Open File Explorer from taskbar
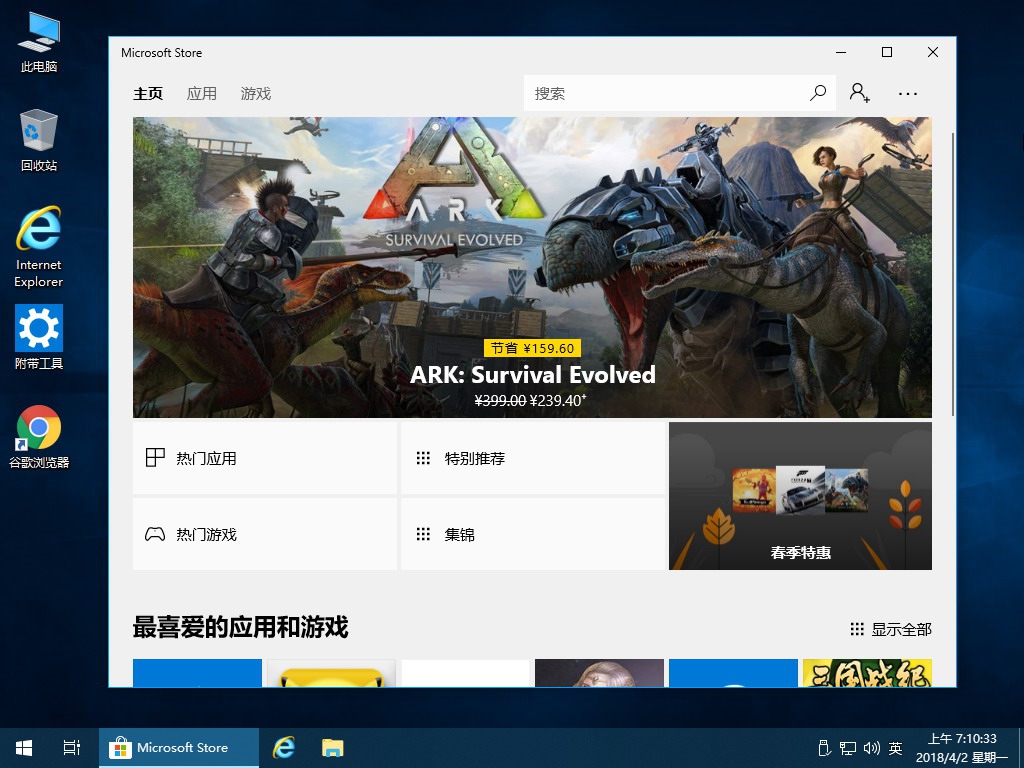Screen dimensions: 1024x768 coord(332,748)
